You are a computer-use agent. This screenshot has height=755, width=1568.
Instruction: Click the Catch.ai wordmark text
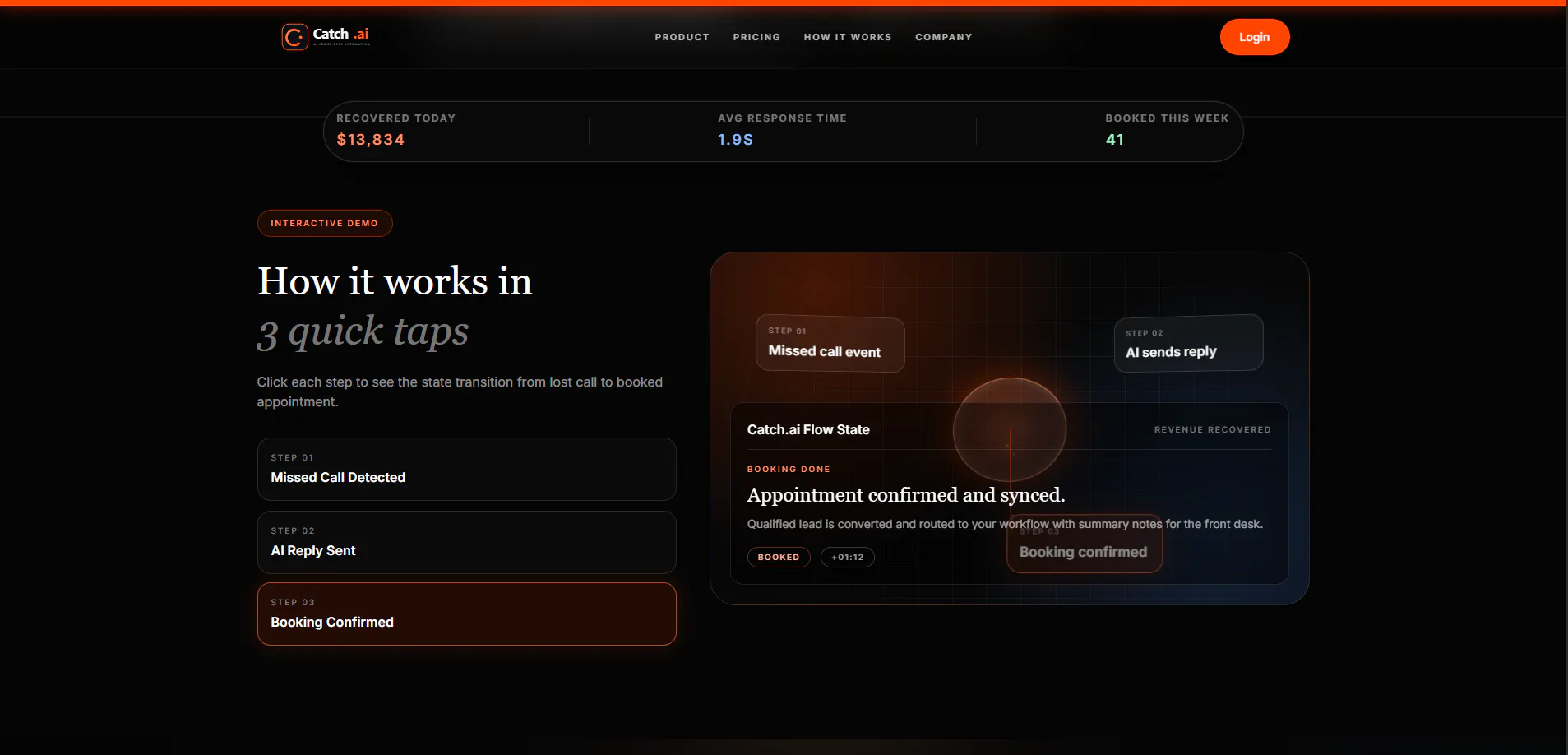(x=341, y=34)
